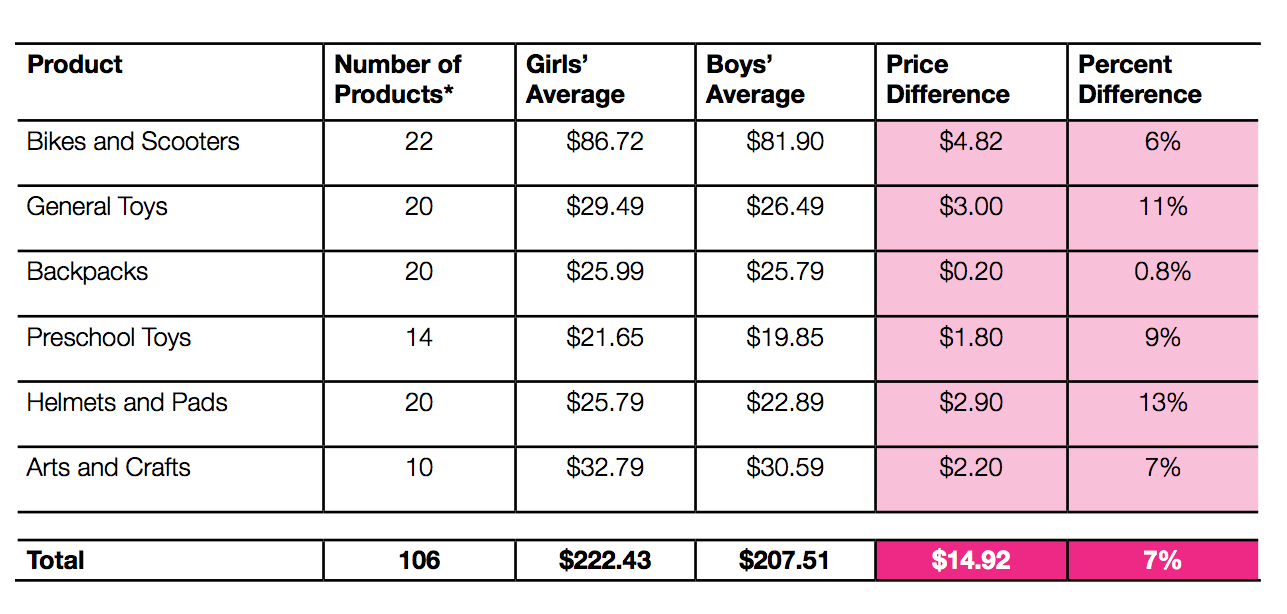Click the $4.82 price difference cell
The image size is (1287, 614).
pos(970,142)
